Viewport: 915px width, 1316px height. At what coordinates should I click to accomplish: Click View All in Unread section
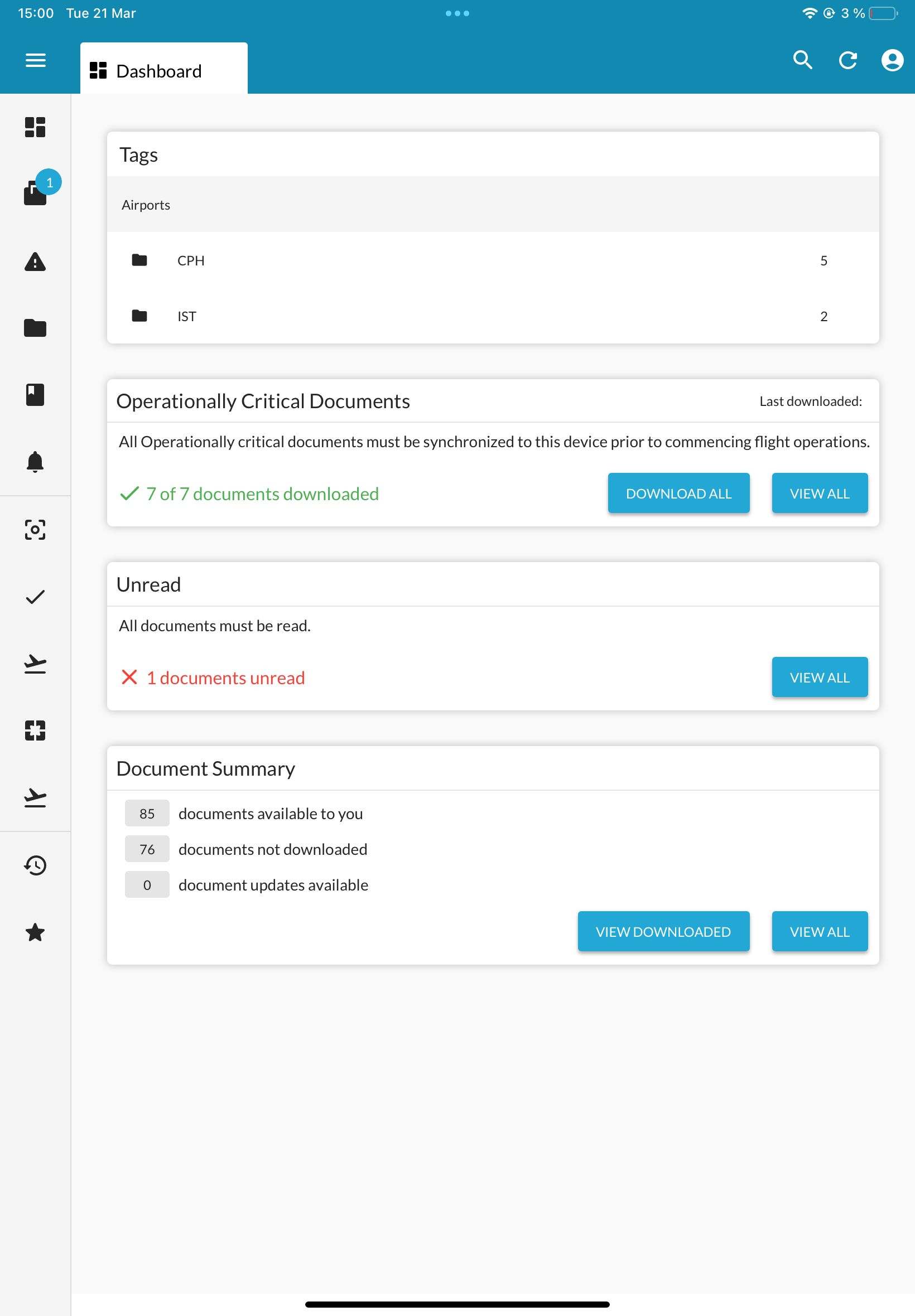pyautogui.click(x=819, y=676)
